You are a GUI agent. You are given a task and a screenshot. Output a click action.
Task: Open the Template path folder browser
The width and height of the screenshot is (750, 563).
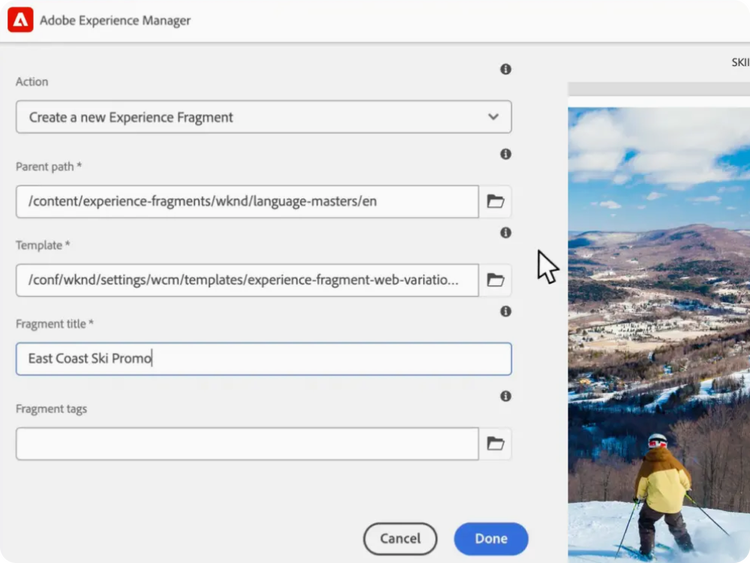pyautogui.click(x=495, y=280)
